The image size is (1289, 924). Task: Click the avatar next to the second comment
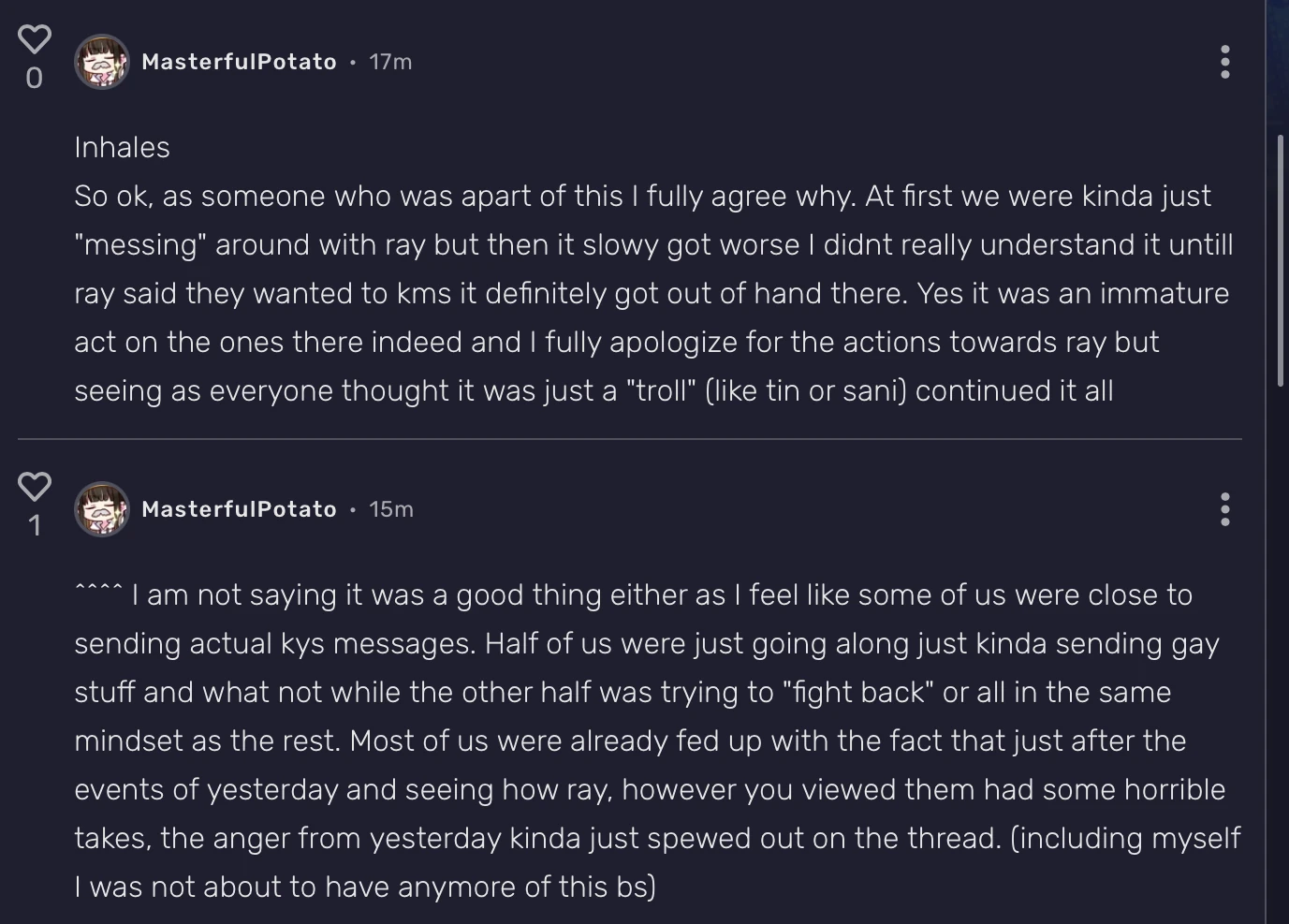[102, 509]
